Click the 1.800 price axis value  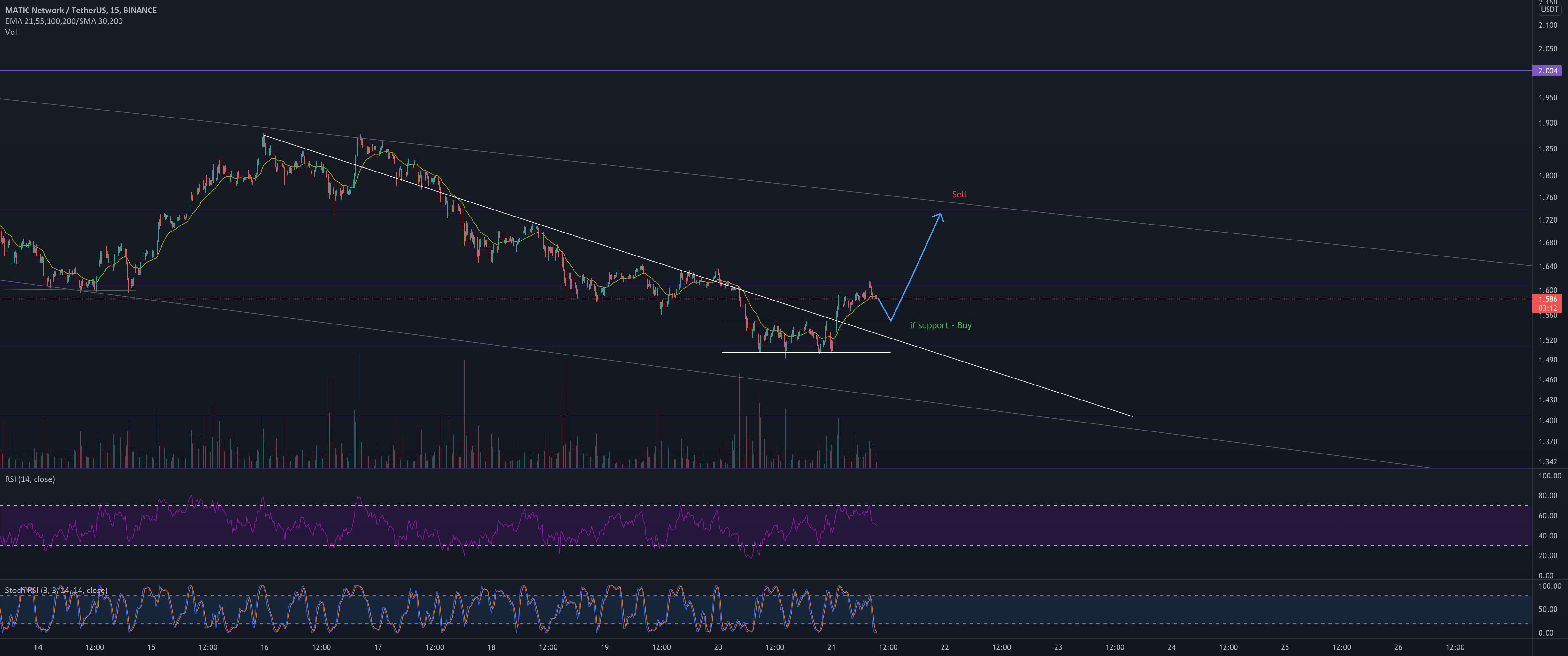point(1547,176)
